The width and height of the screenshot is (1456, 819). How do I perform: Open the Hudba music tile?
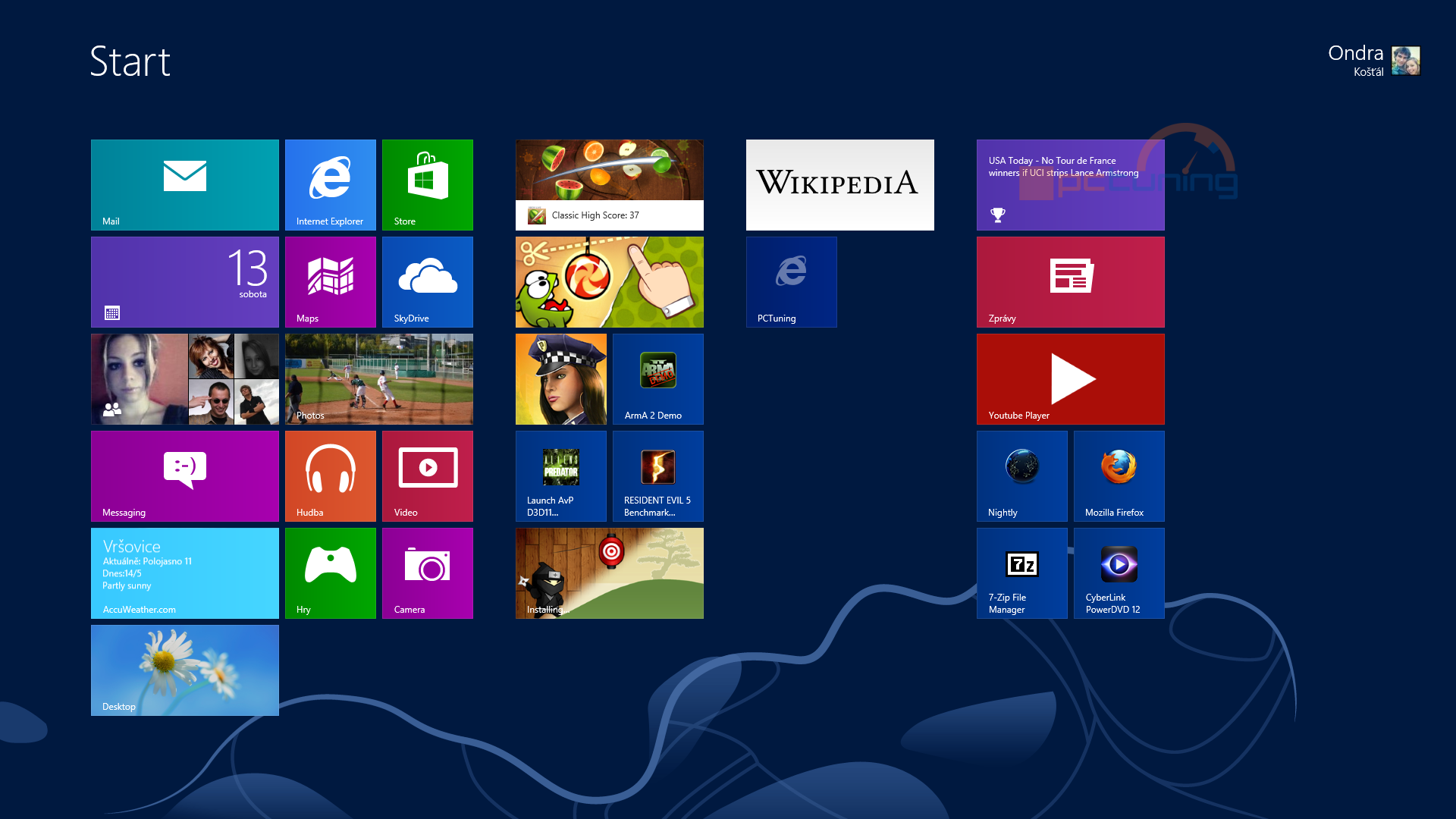[331, 476]
